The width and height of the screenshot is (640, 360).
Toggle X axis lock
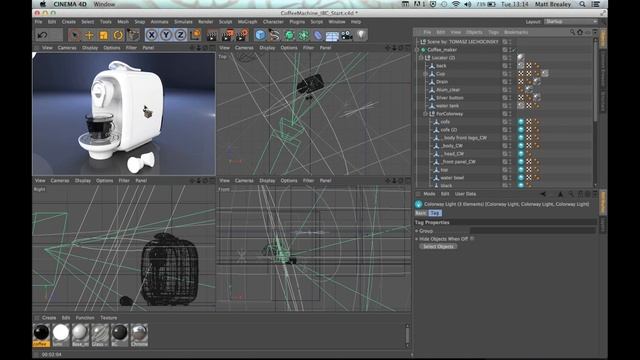click(151, 35)
